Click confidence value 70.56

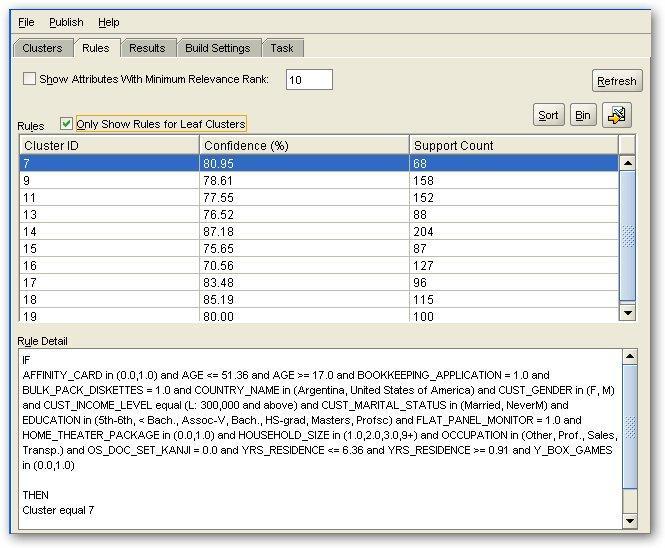(x=218, y=266)
